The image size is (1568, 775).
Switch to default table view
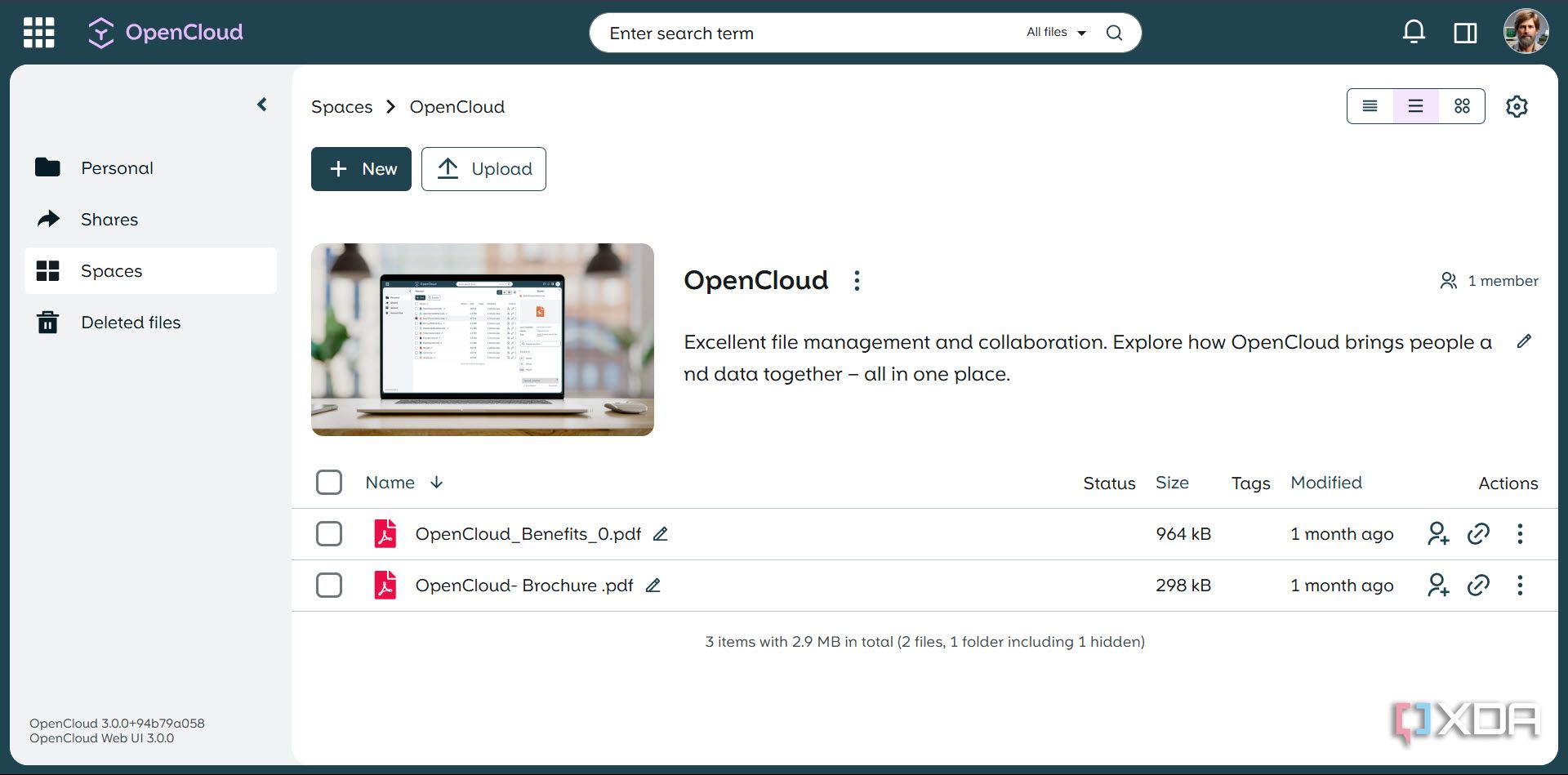click(1416, 106)
